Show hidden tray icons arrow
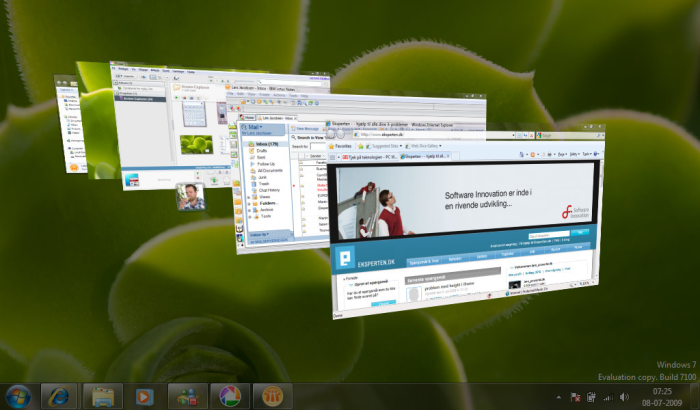This screenshot has height=410, width=700. (559, 397)
